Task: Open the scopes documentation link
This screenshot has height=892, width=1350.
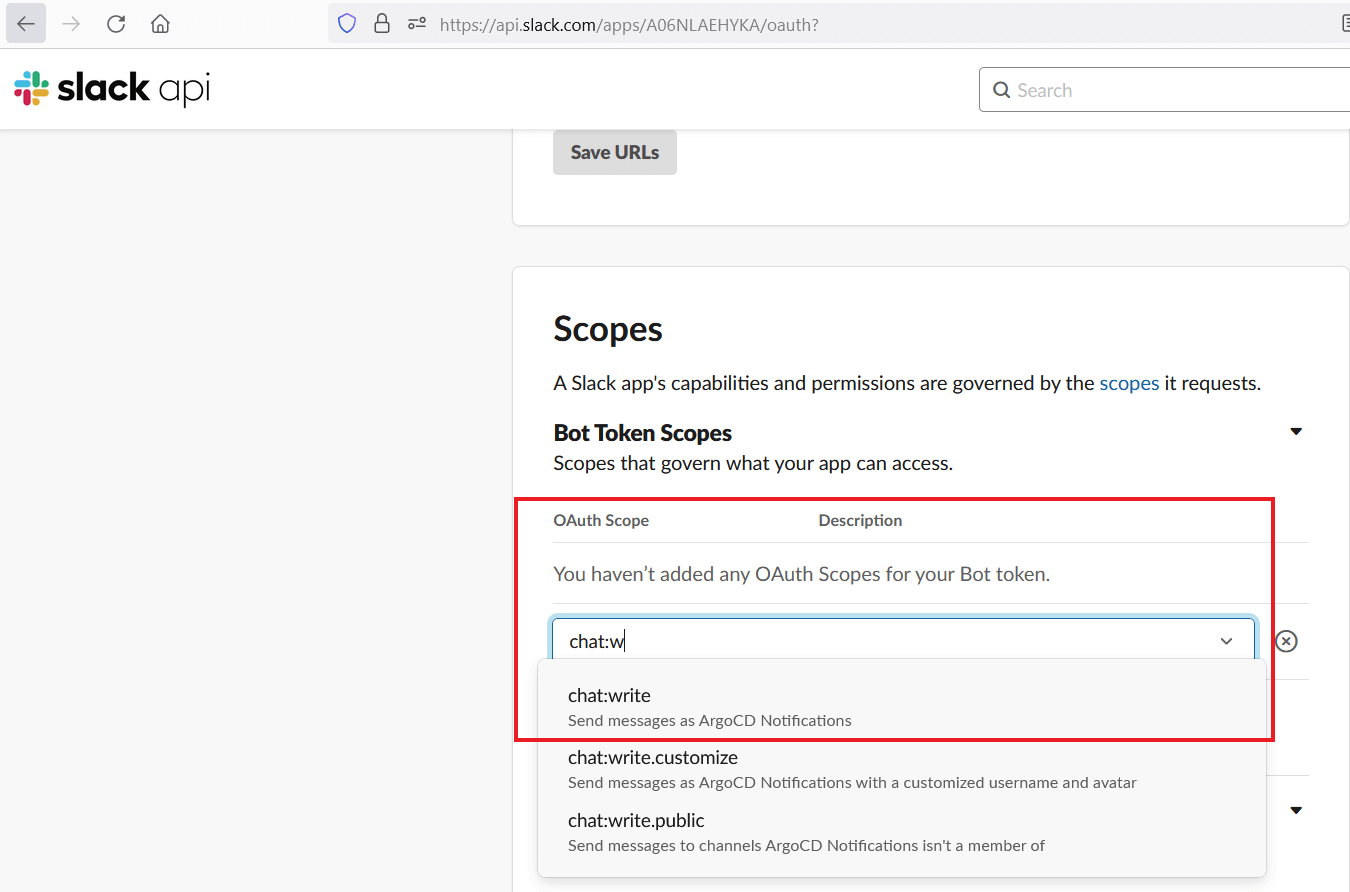Action: [1129, 383]
